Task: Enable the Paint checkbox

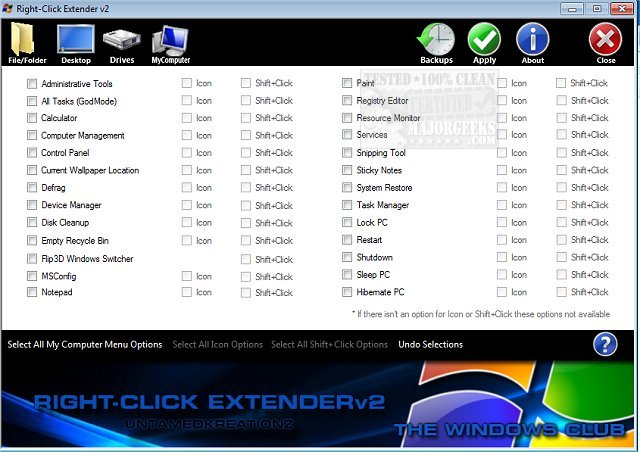Action: pyautogui.click(x=347, y=83)
